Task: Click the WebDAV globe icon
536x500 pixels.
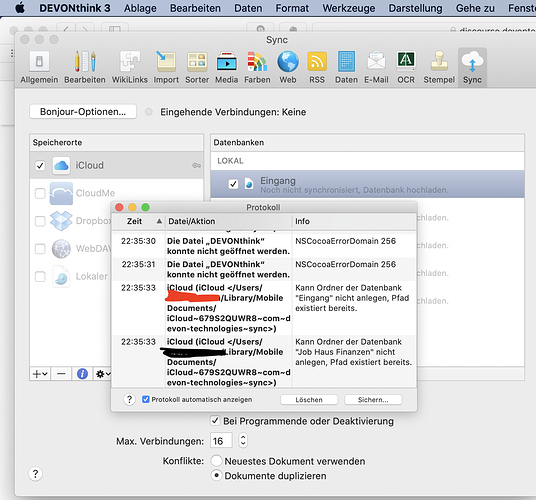Action: point(61,248)
